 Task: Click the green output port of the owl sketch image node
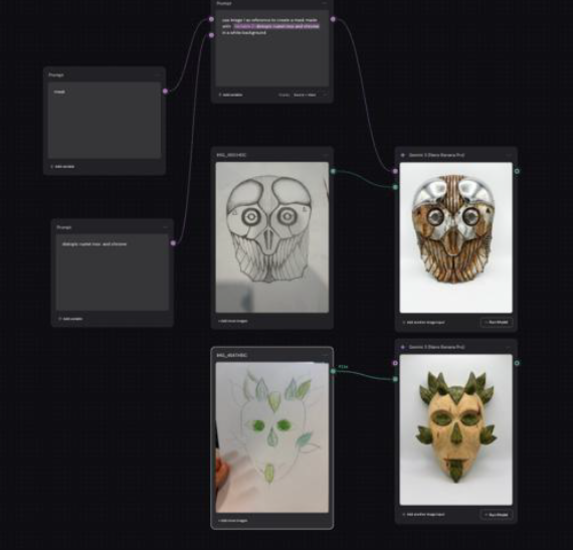(x=333, y=171)
